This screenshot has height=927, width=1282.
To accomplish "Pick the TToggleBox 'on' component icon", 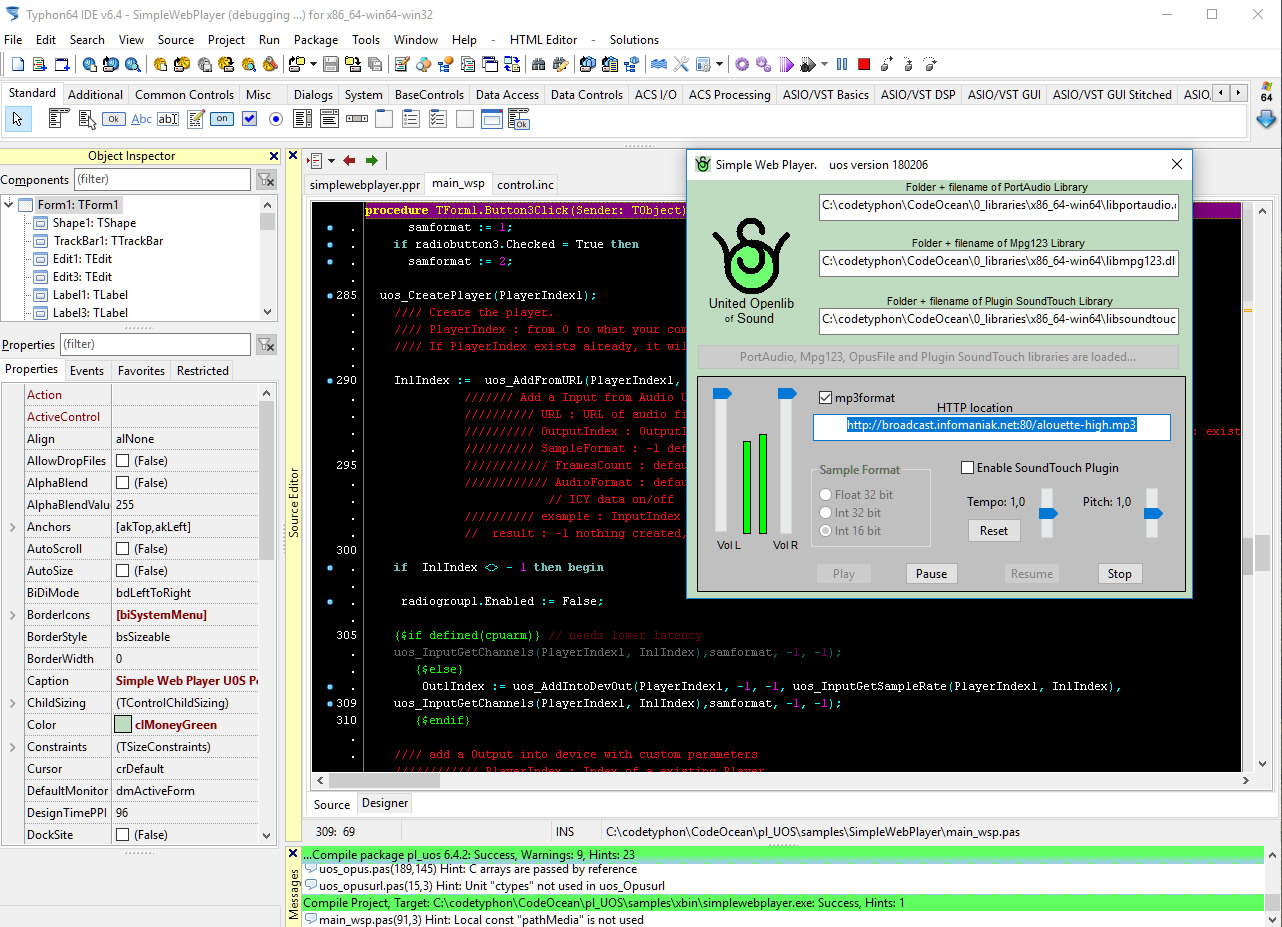I will coord(222,119).
